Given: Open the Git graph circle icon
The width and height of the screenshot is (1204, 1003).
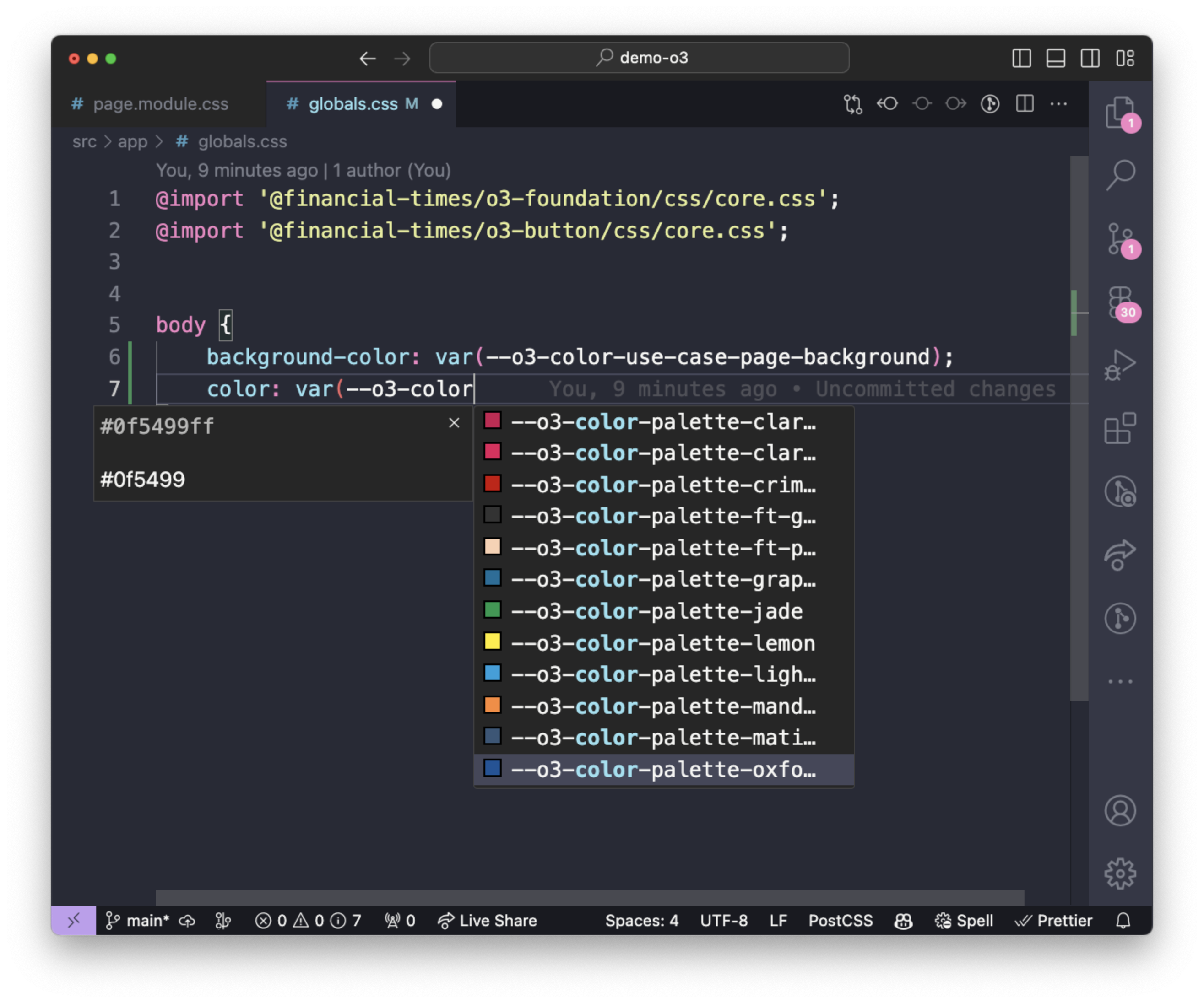Looking at the screenshot, I should coord(1120,619).
